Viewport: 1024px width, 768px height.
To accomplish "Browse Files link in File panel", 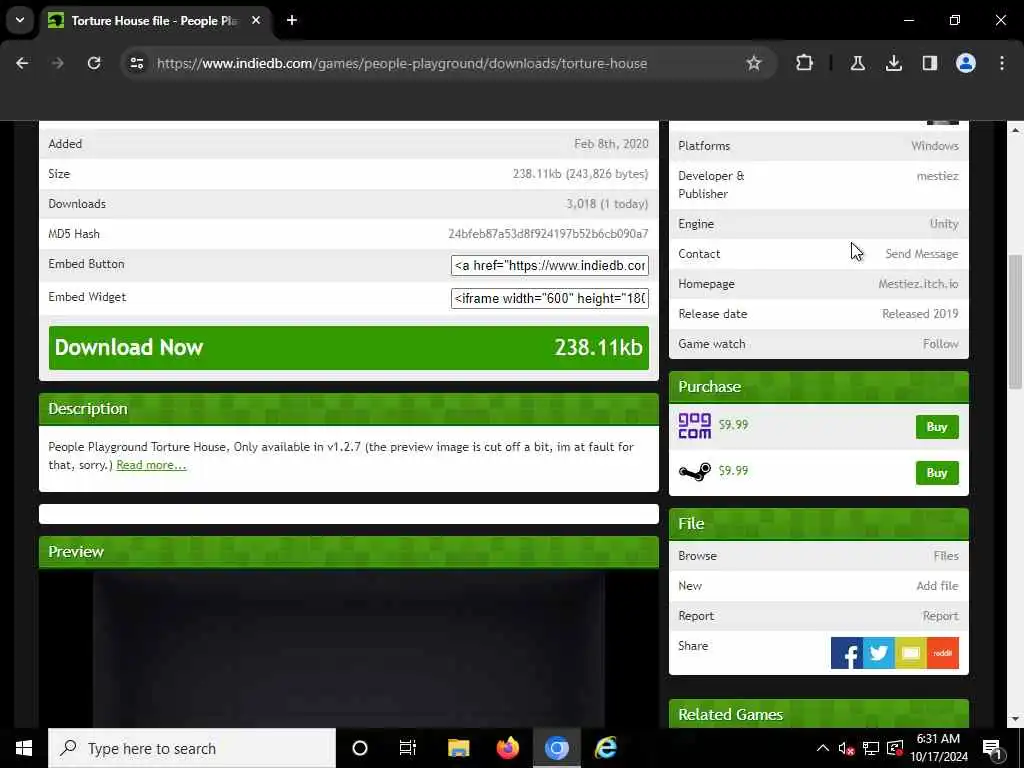I will (946, 556).
